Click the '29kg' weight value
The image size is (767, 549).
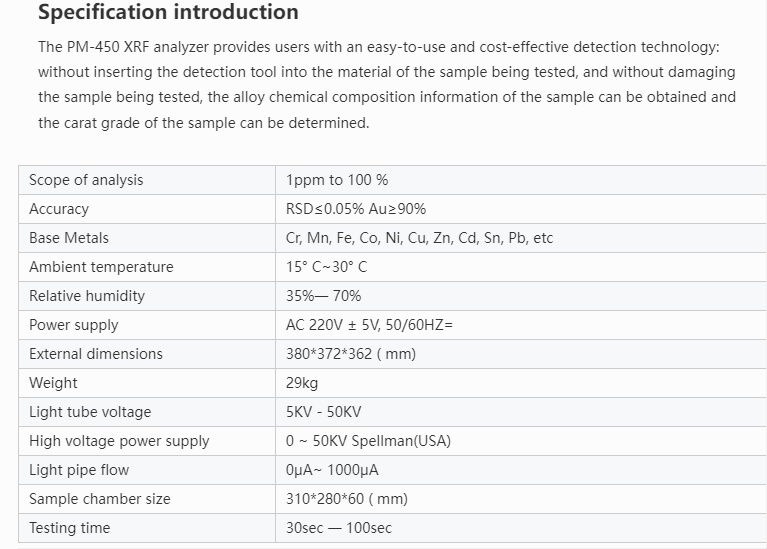click(x=302, y=383)
